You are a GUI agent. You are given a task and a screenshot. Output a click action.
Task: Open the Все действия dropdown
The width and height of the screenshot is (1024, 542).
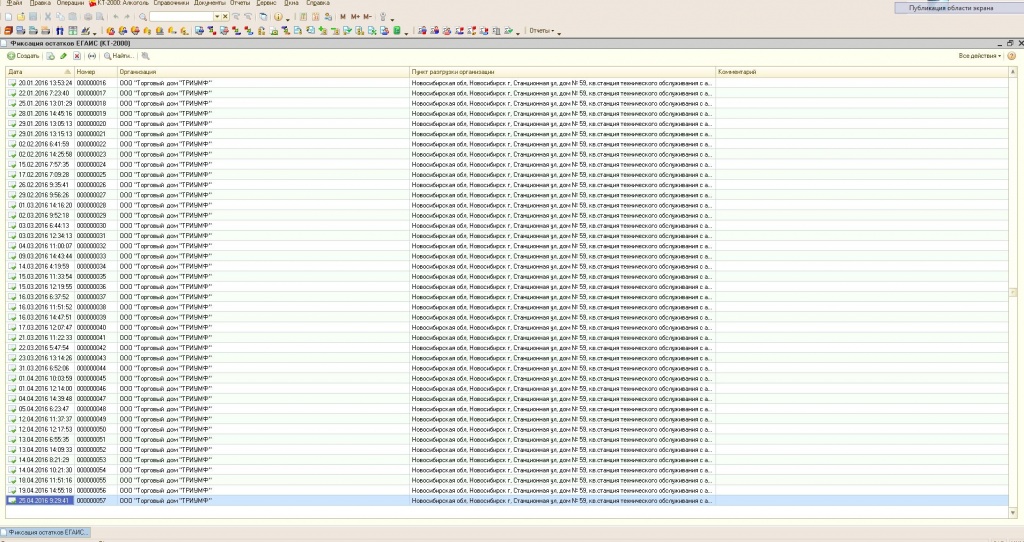980,56
